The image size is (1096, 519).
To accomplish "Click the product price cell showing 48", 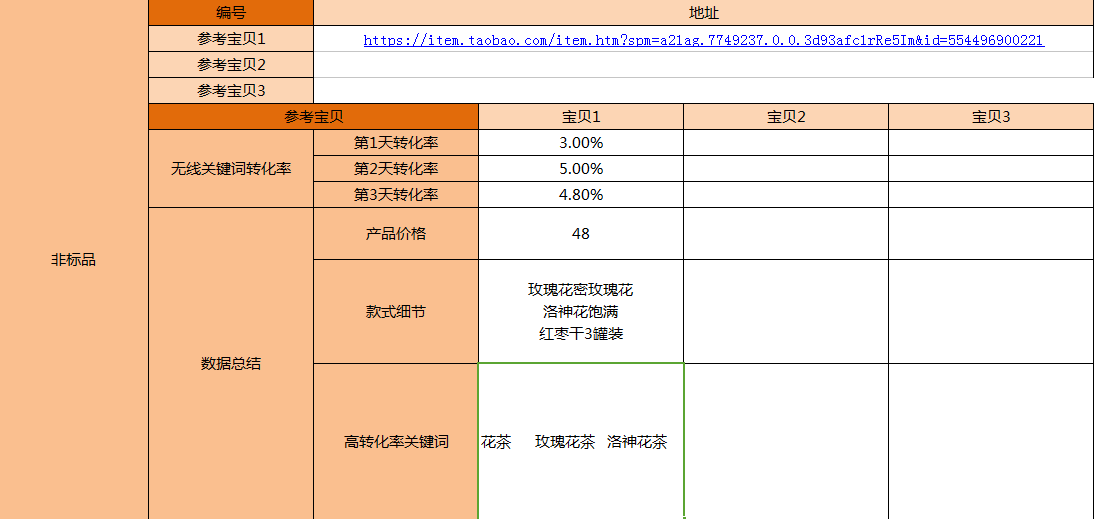I will coord(581,234).
